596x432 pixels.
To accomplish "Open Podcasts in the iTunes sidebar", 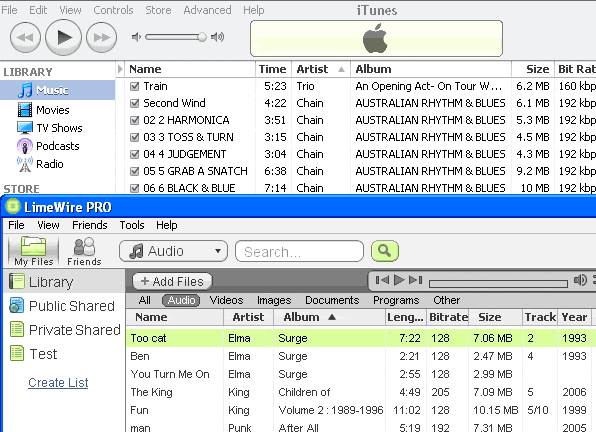I will (48, 146).
